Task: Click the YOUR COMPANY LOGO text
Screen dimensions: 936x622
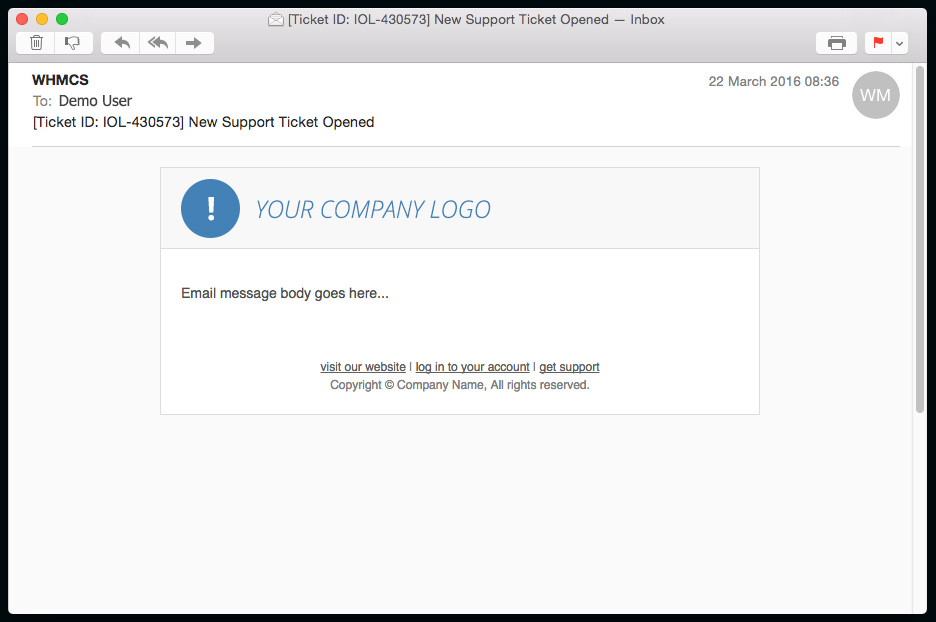Action: click(x=373, y=210)
